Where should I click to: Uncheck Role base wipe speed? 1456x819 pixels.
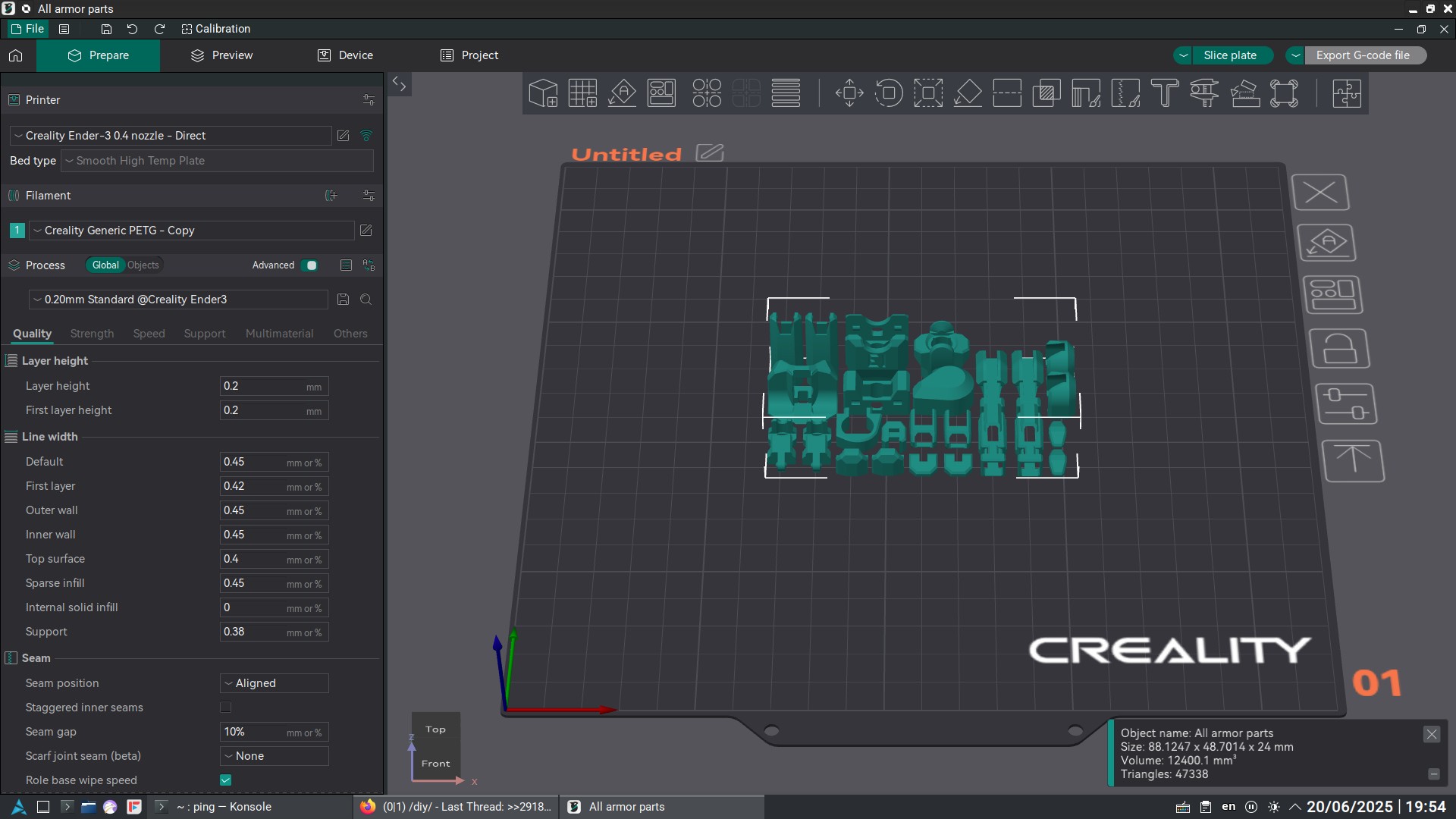coord(225,780)
